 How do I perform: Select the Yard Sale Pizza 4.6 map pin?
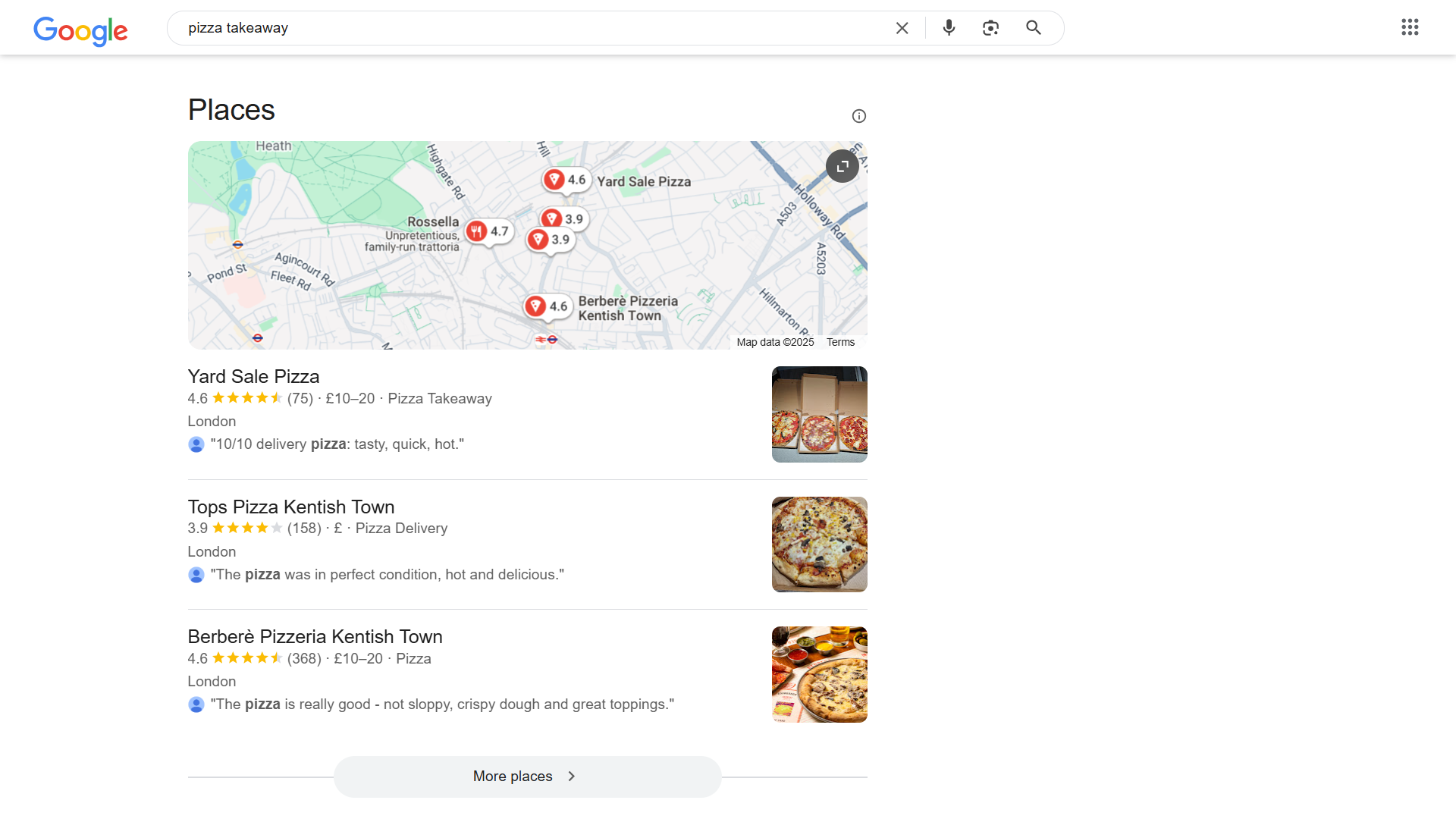click(566, 180)
